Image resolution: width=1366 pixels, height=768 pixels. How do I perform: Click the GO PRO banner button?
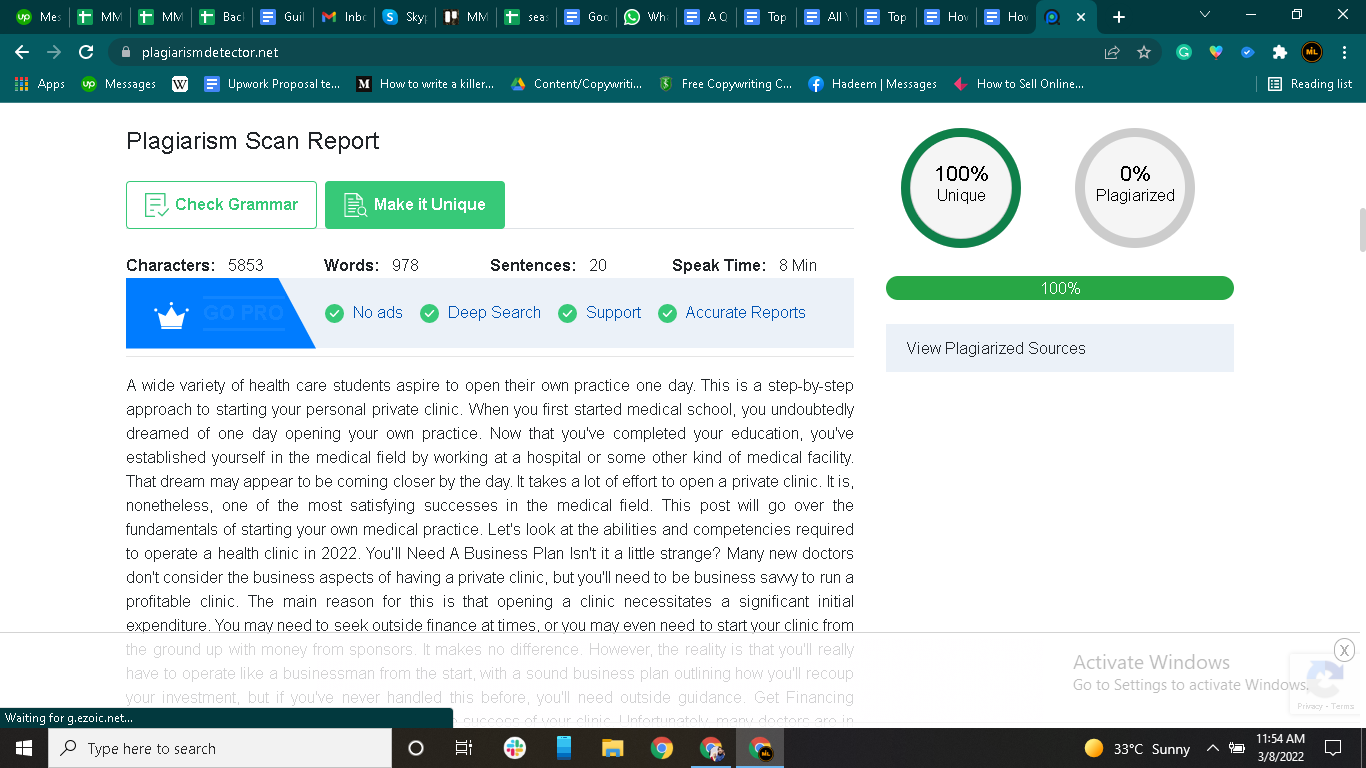coord(244,314)
